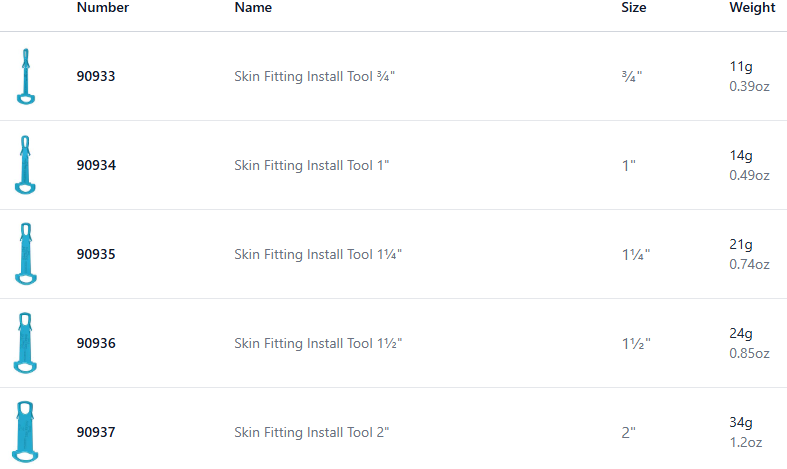Click the 34g weight value
Viewport: 787px width, 469px height.
741,423
